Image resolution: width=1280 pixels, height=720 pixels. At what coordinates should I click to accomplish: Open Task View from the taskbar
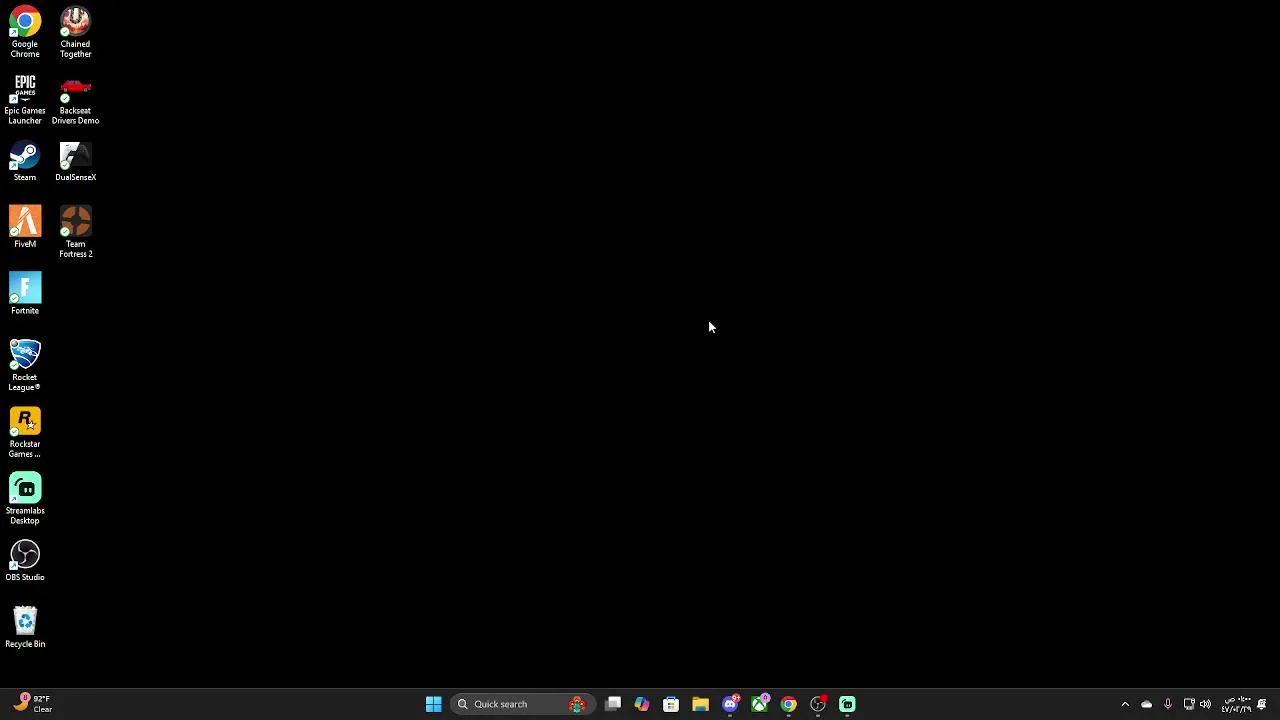(613, 704)
